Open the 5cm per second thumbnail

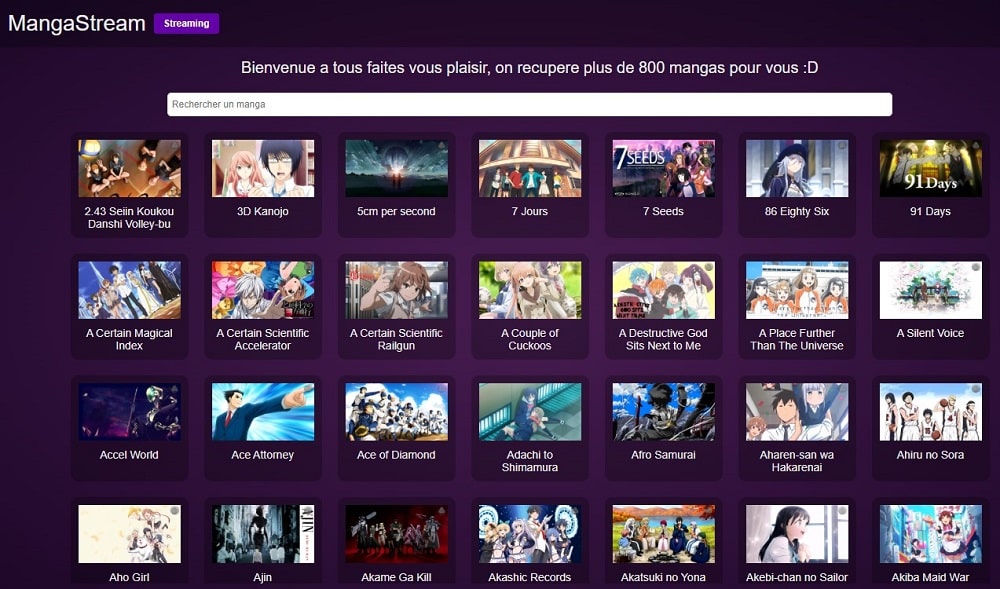click(x=396, y=168)
